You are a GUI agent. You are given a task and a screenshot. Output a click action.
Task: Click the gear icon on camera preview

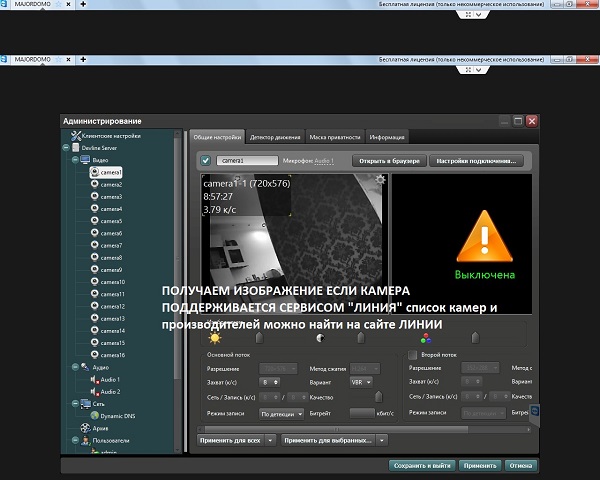pos(379,179)
